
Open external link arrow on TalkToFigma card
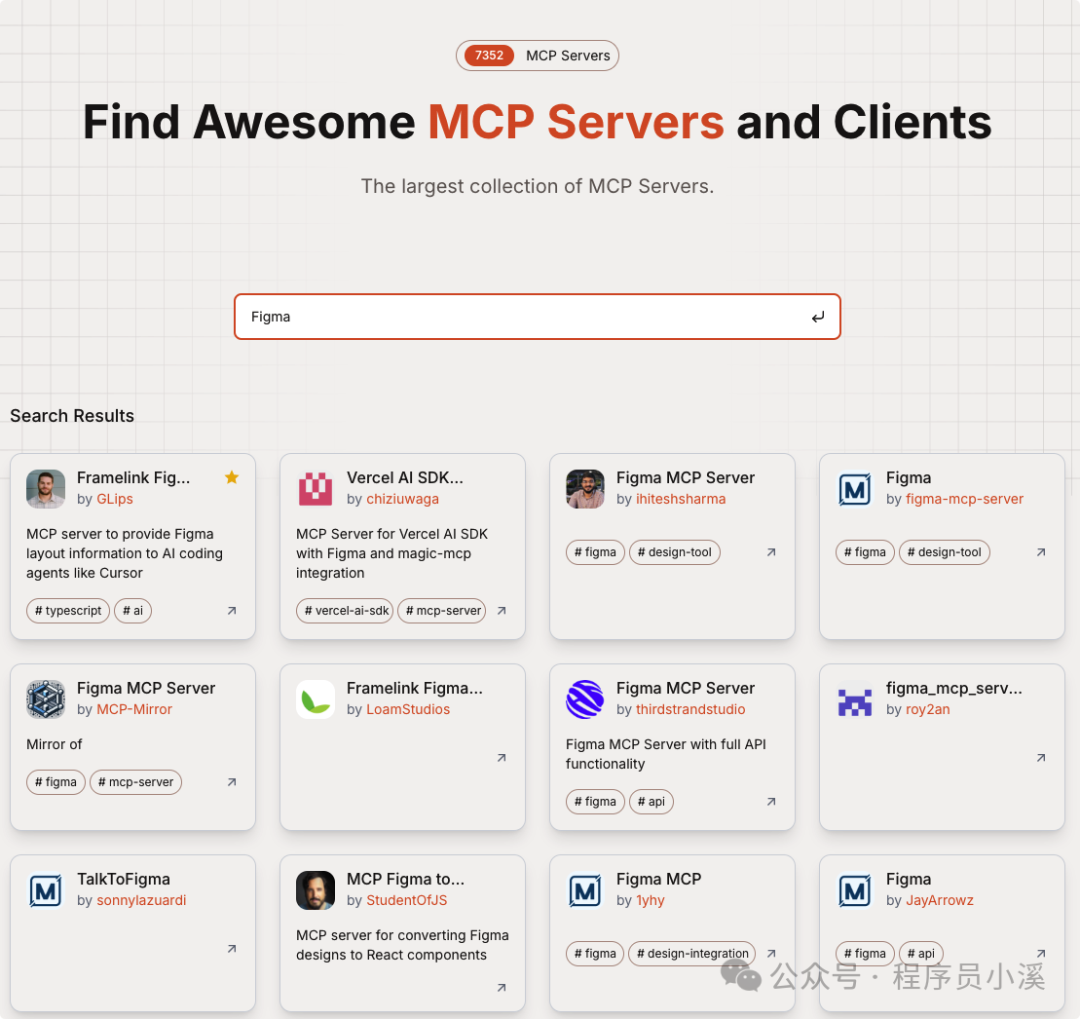pos(232,949)
